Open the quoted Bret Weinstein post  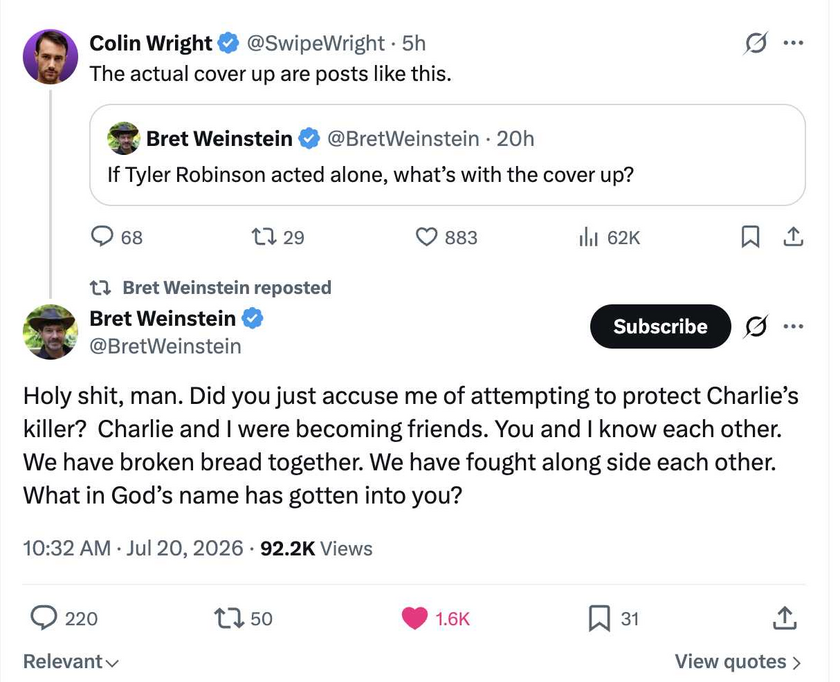point(447,155)
